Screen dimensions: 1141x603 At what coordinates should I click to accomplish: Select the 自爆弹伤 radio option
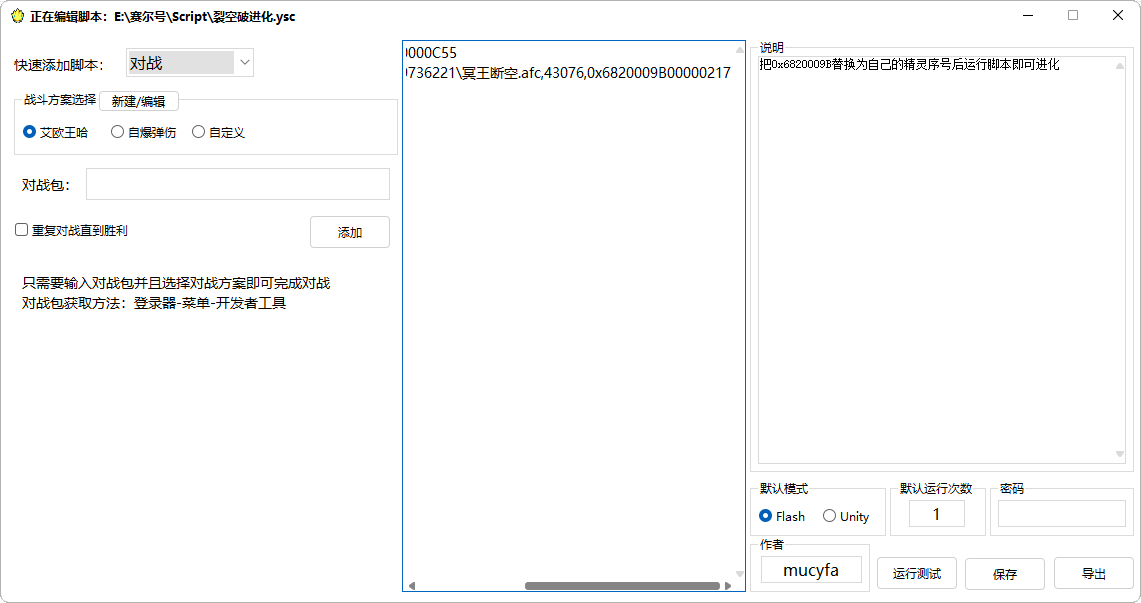tap(143, 132)
